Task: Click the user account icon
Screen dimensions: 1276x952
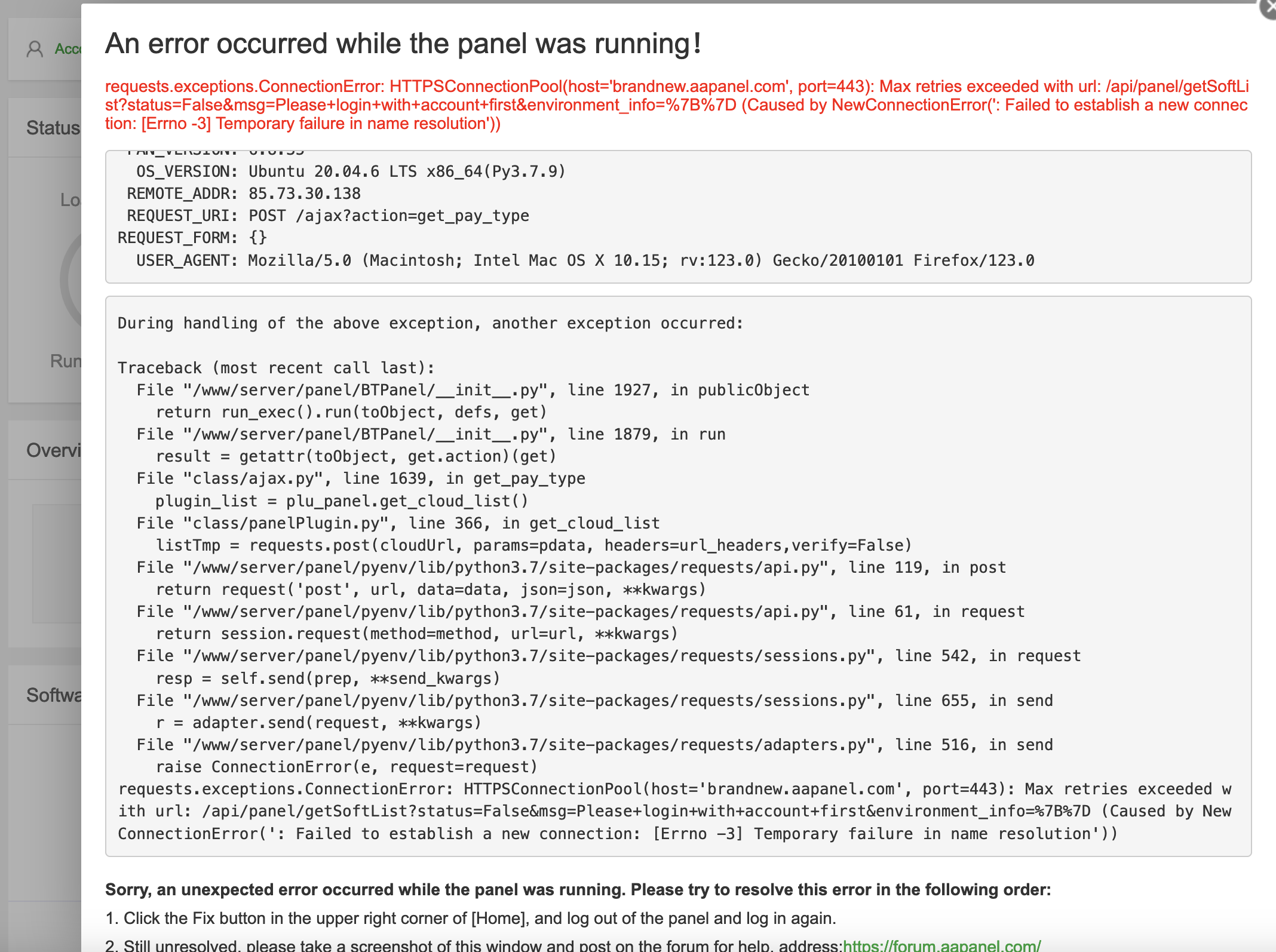Action: point(35,49)
